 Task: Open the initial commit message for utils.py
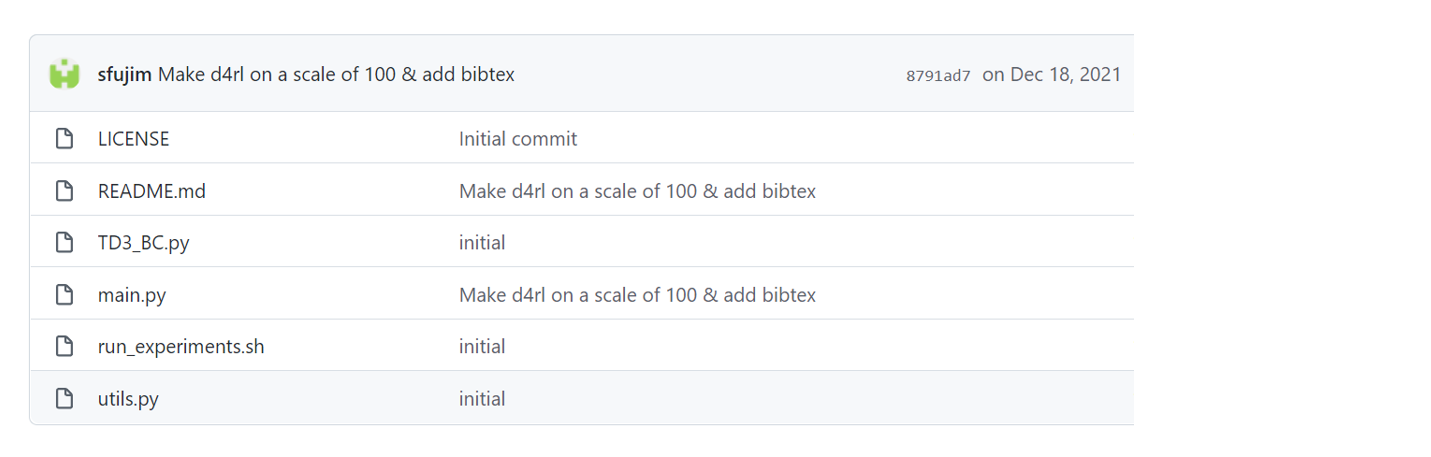tap(482, 399)
